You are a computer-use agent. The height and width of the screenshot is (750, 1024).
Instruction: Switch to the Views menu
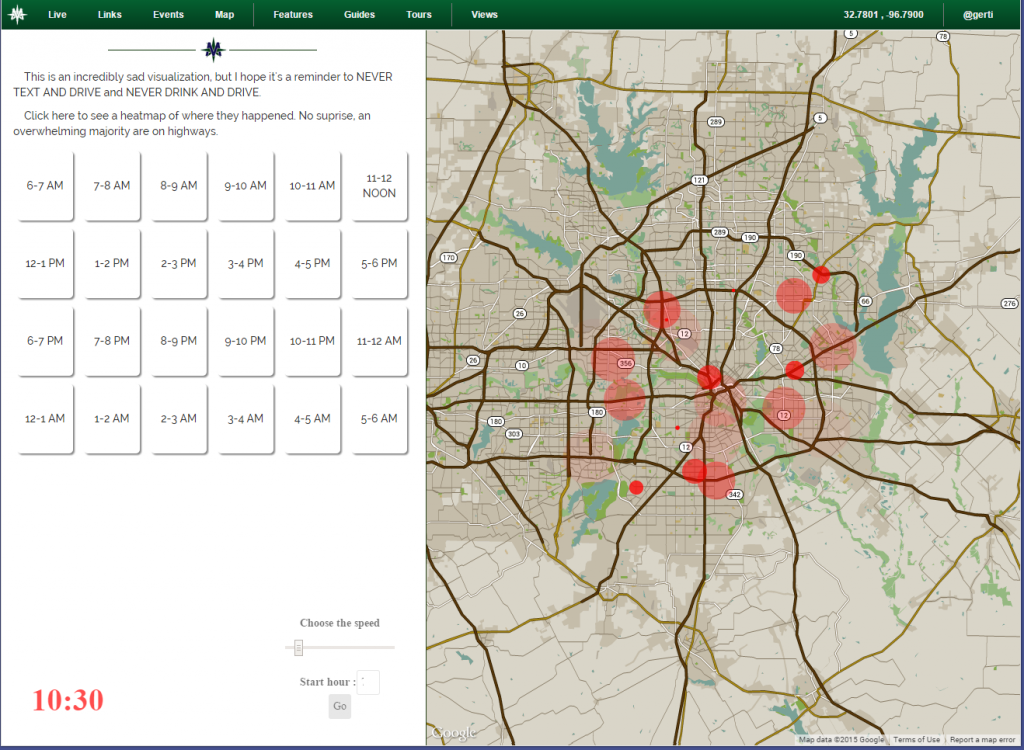[x=484, y=15]
